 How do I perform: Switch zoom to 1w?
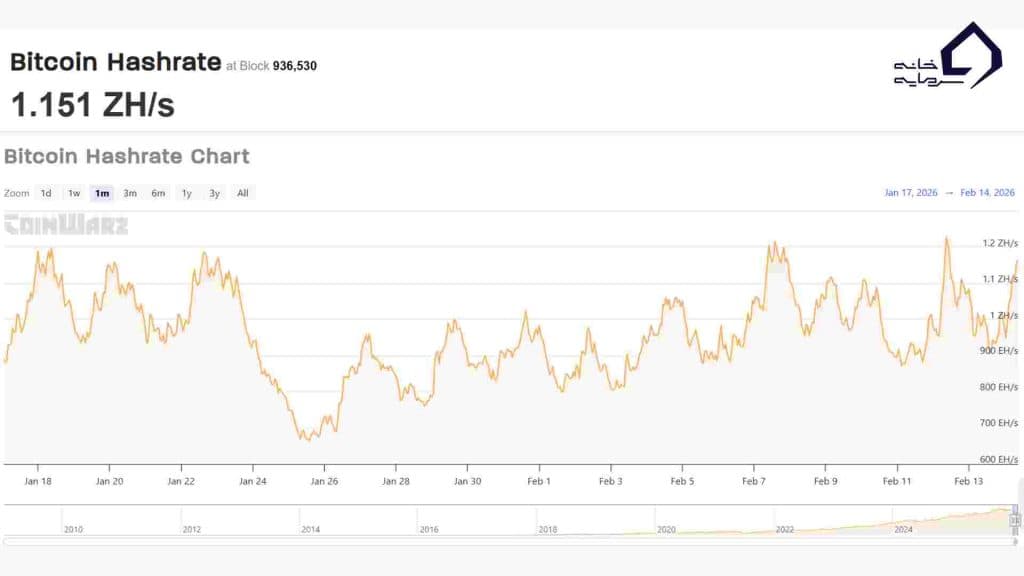[x=74, y=193]
